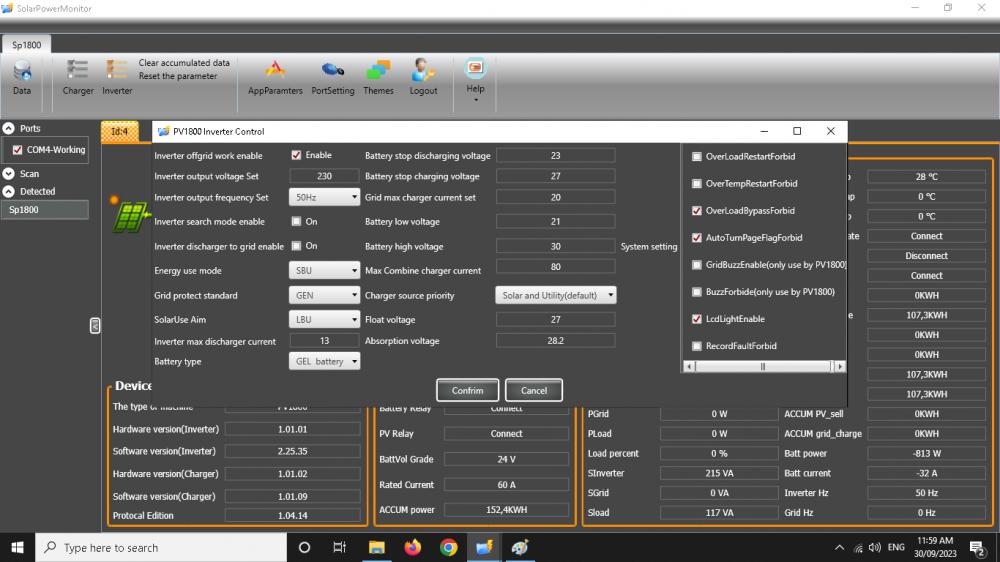Edit Battery stop discharging voltage field

[x=555, y=156]
